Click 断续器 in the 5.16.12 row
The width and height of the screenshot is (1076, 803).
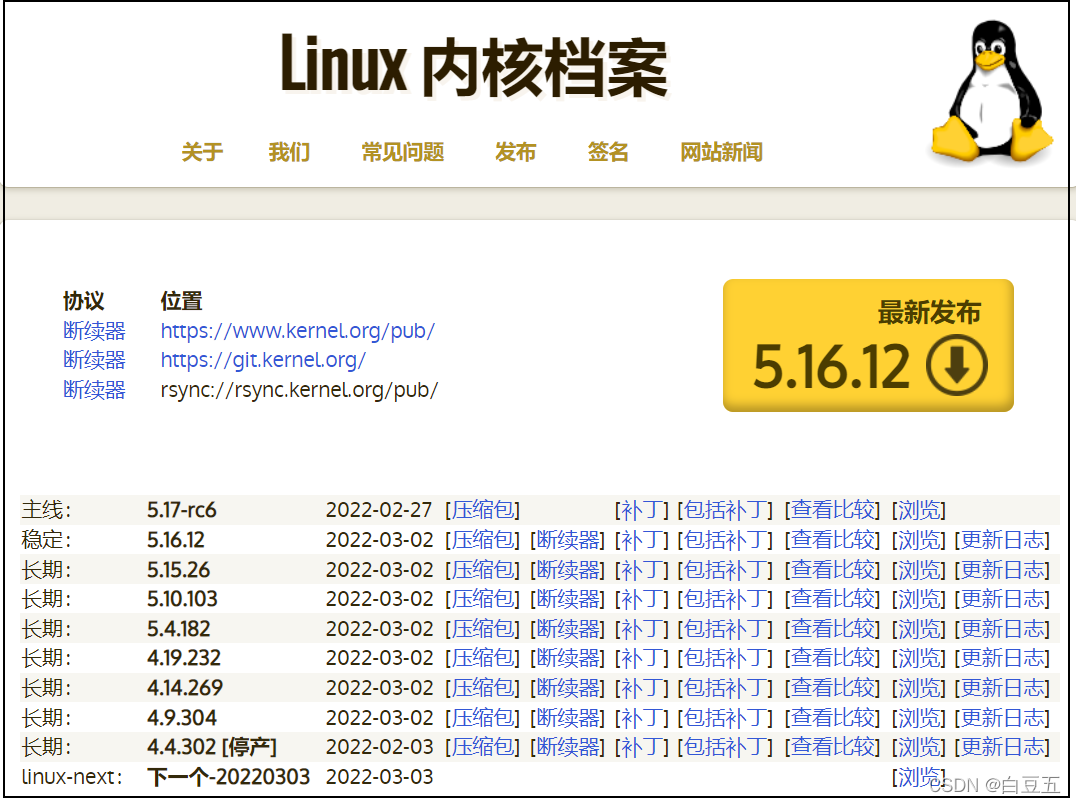(x=568, y=540)
